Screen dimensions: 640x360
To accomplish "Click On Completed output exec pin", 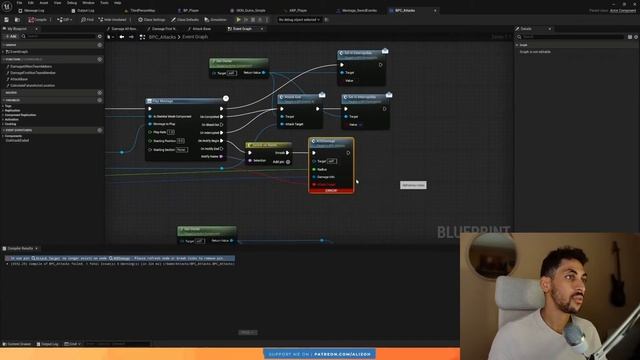I will (222, 117).
